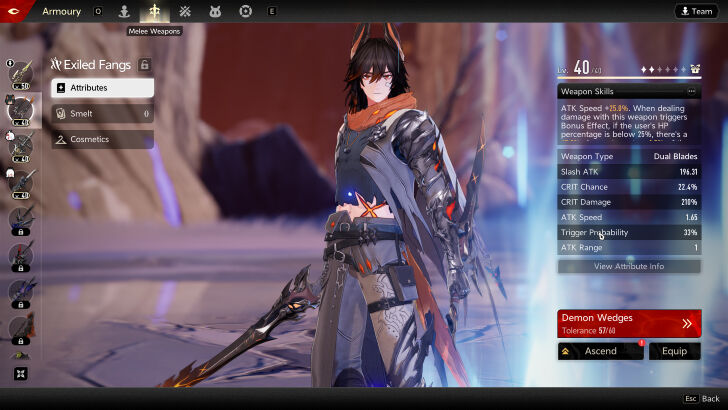The height and width of the screenshot is (410, 728).
Task: Select the Melee Weapons sword icon tab
Action: point(154,11)
